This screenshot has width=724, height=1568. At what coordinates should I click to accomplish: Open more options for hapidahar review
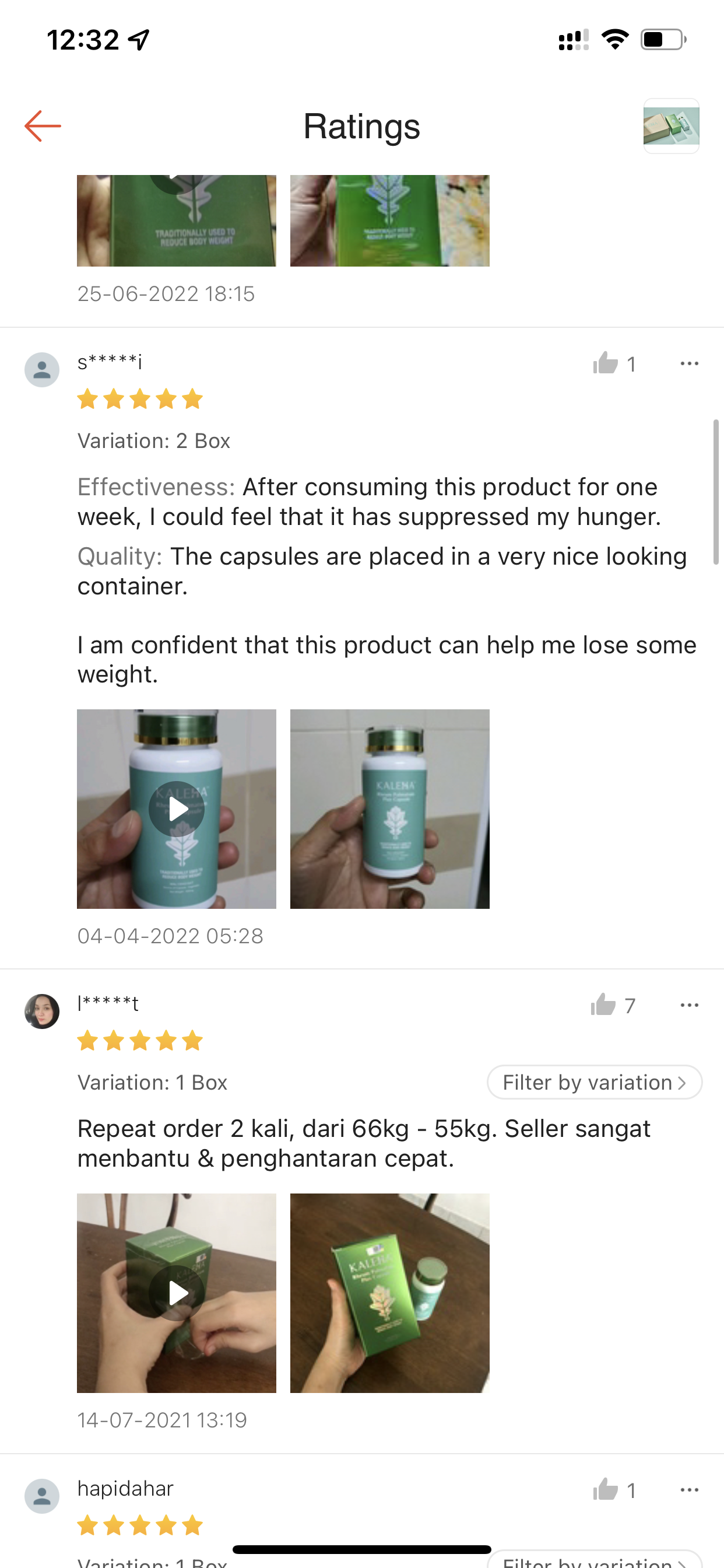[x=690, y=1489]
